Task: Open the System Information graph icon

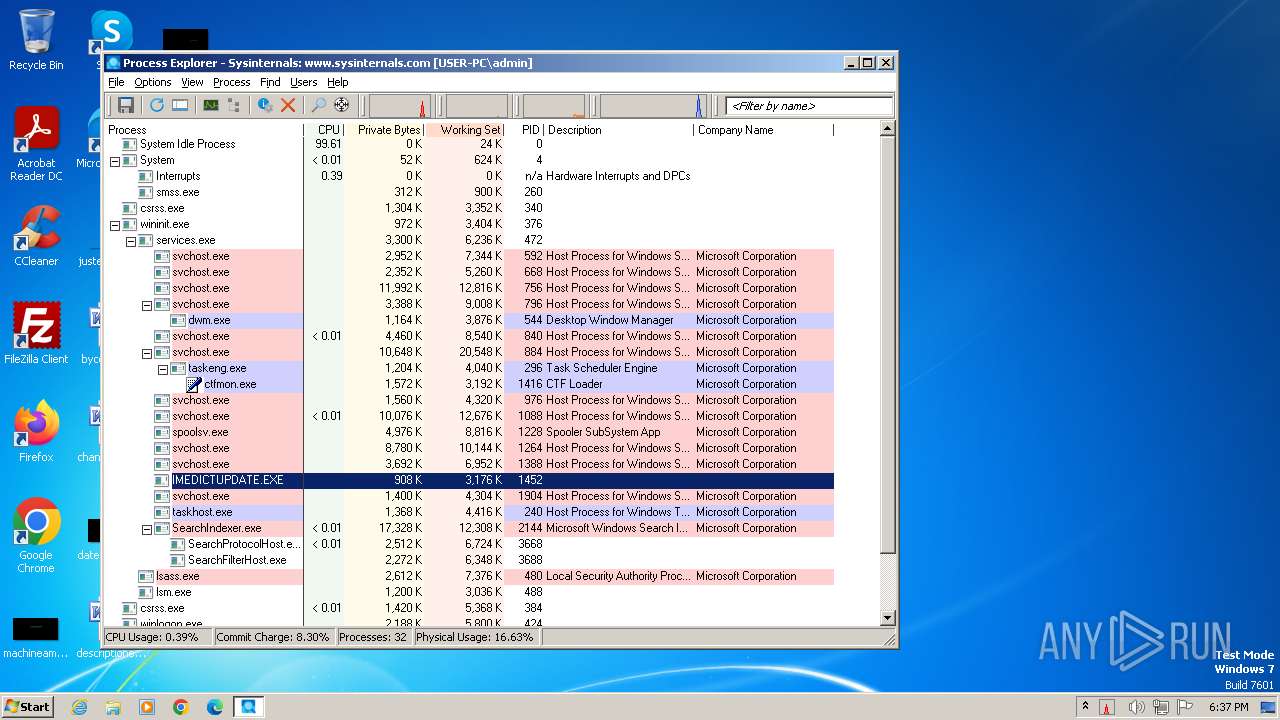Action: pyautogui.click(x=211, y=105)
